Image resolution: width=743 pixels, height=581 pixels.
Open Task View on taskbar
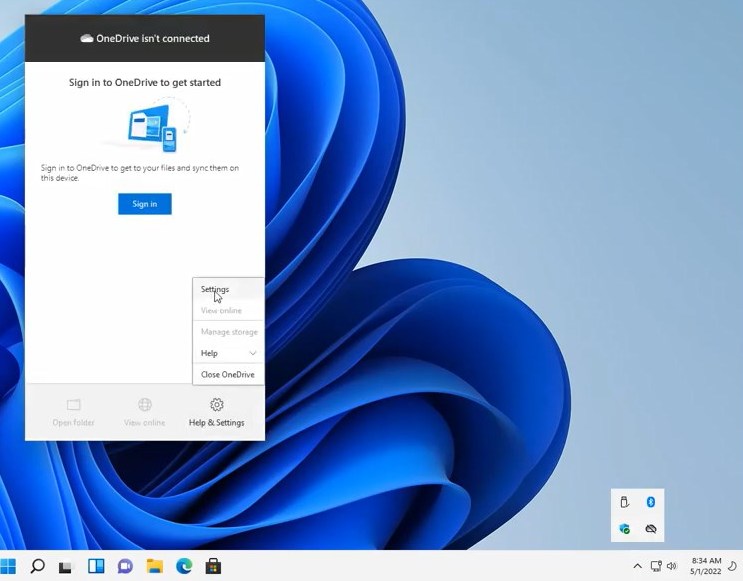pyautogui.click(x=65, y=566)
